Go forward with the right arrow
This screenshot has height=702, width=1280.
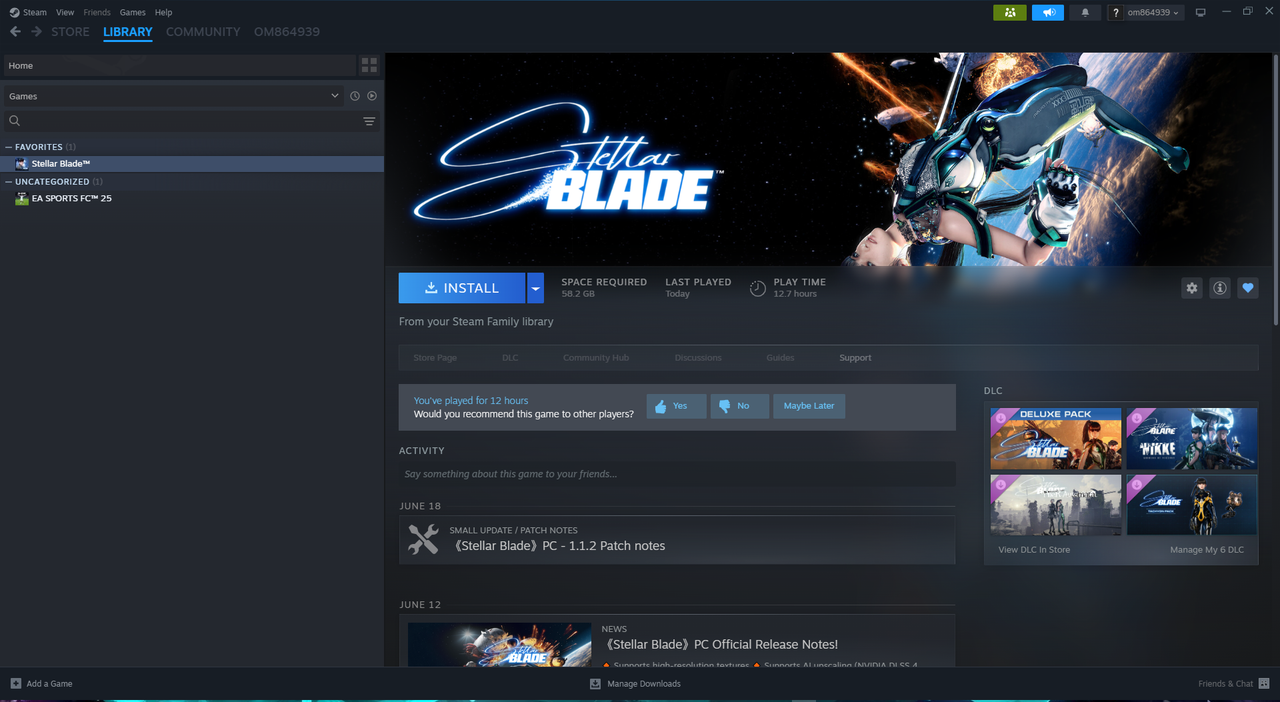pyautogui.click(x=36, y=32)
